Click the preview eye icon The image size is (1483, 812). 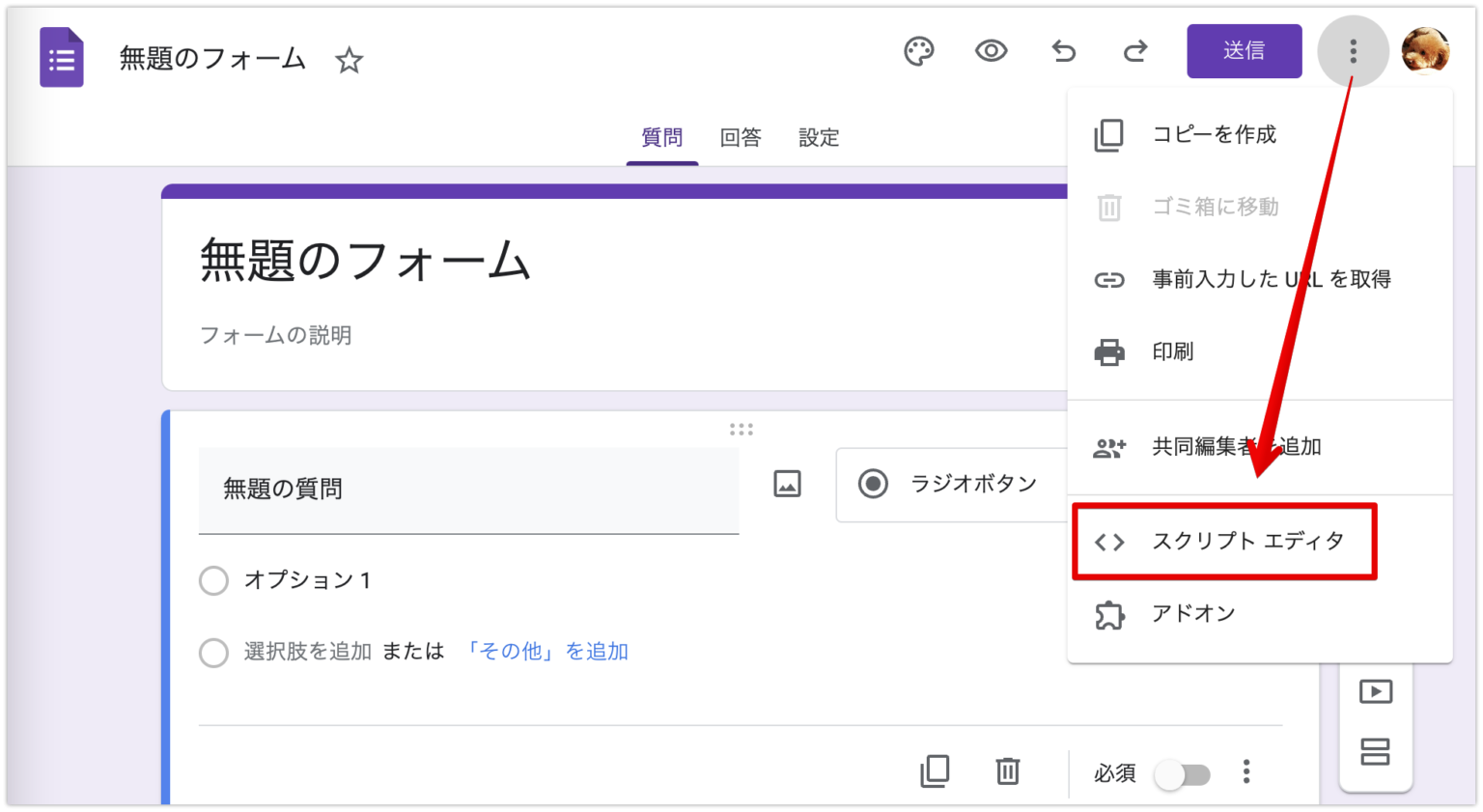(991, 52)
